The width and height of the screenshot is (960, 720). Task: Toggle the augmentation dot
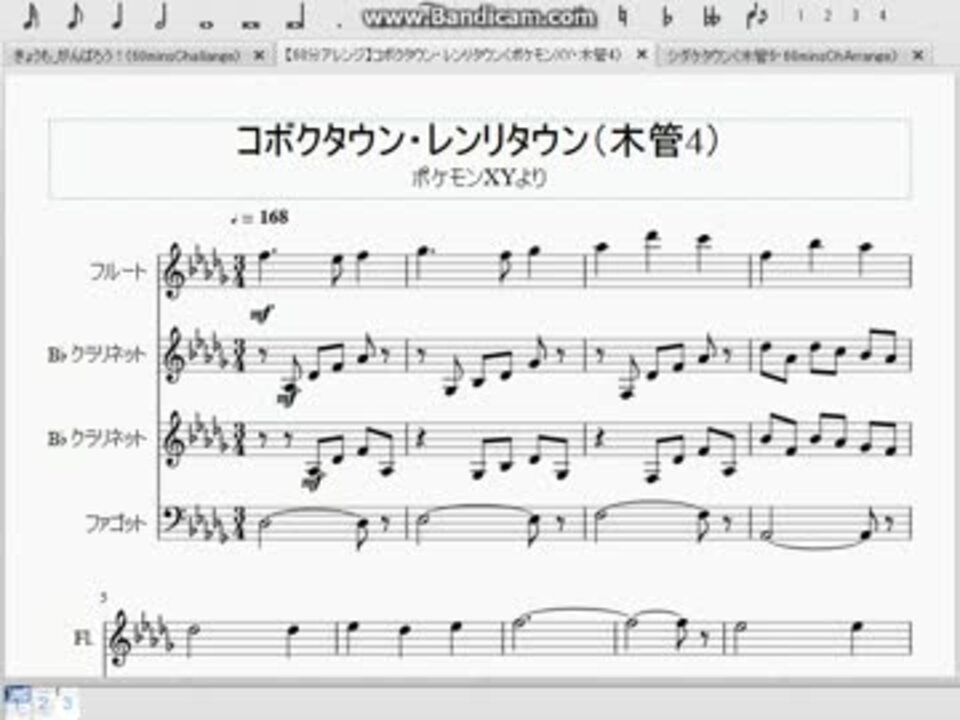tap(340, 26)
